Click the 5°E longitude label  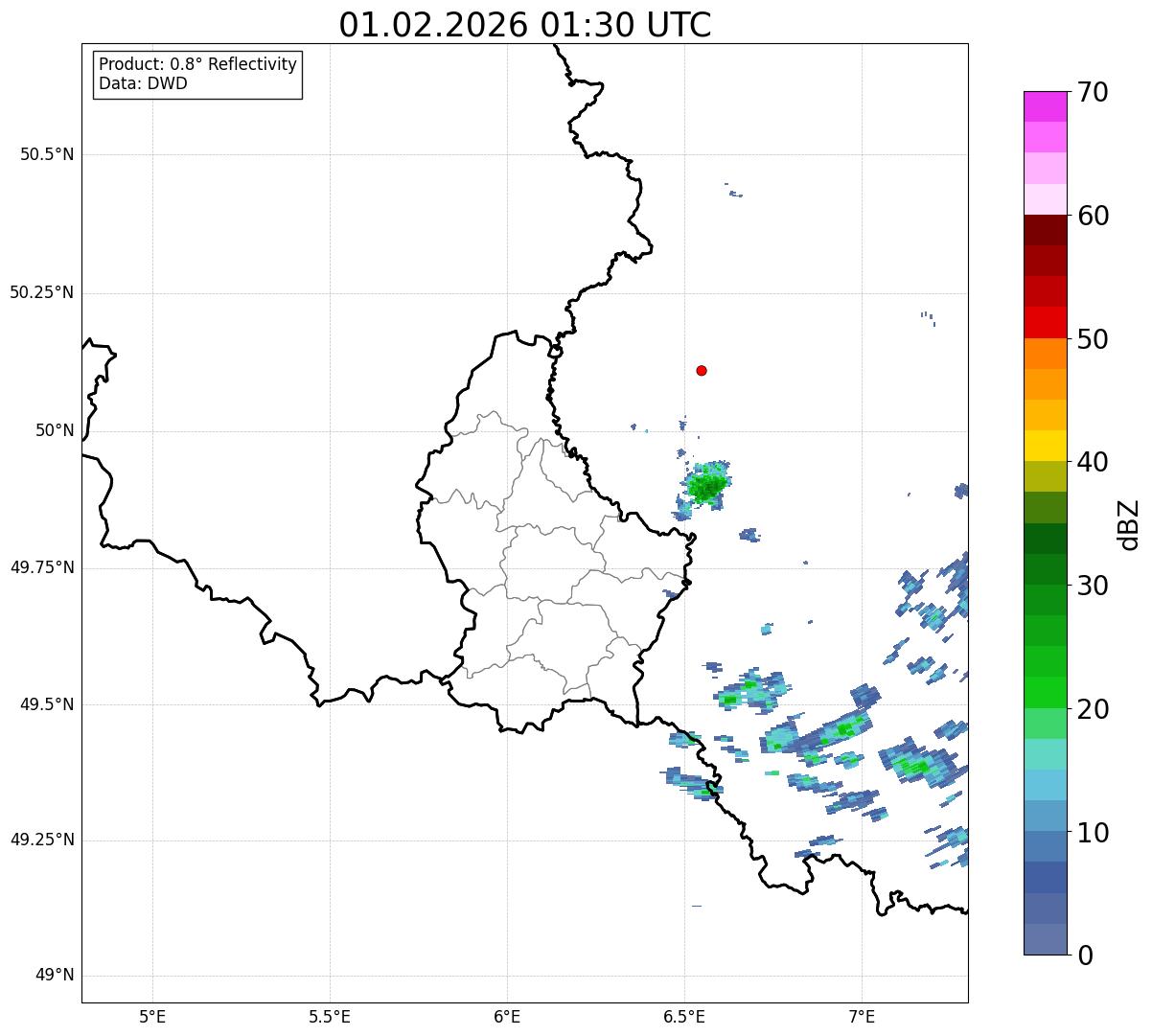click(152, 1016)
